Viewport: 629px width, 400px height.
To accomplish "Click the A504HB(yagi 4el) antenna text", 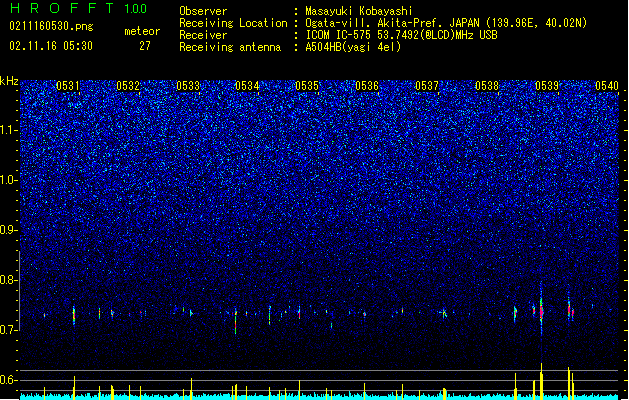I will coord(353,47).
